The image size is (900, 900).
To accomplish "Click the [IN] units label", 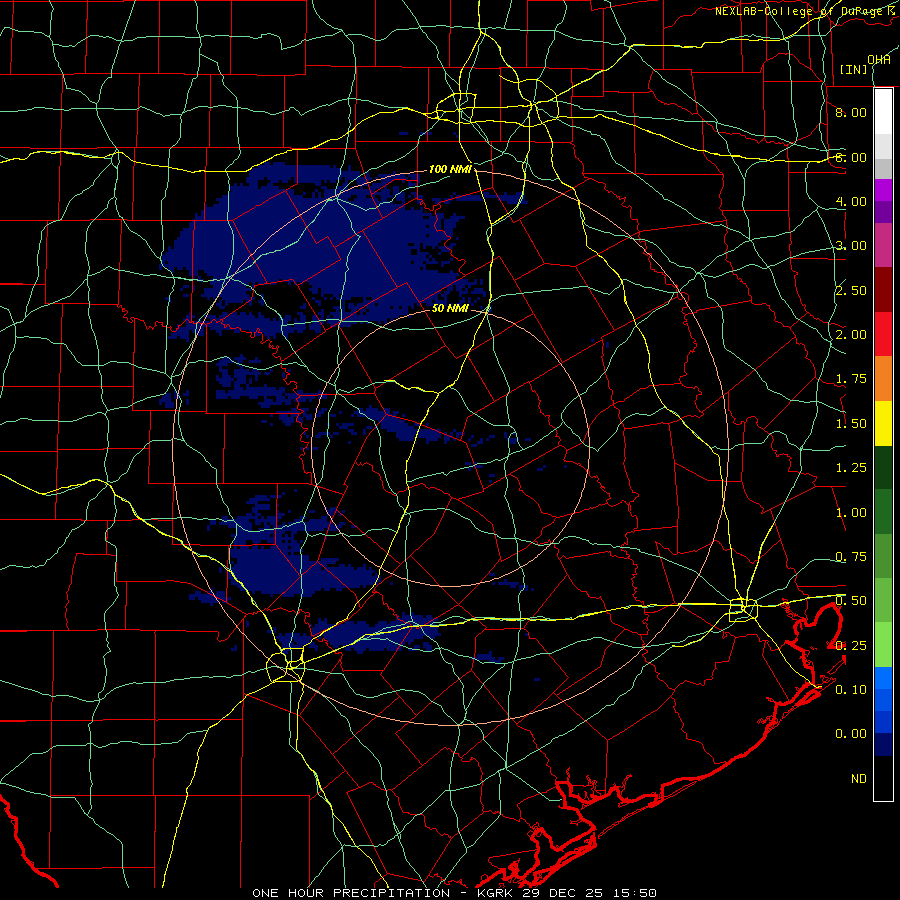I will (x=854, y=69).
